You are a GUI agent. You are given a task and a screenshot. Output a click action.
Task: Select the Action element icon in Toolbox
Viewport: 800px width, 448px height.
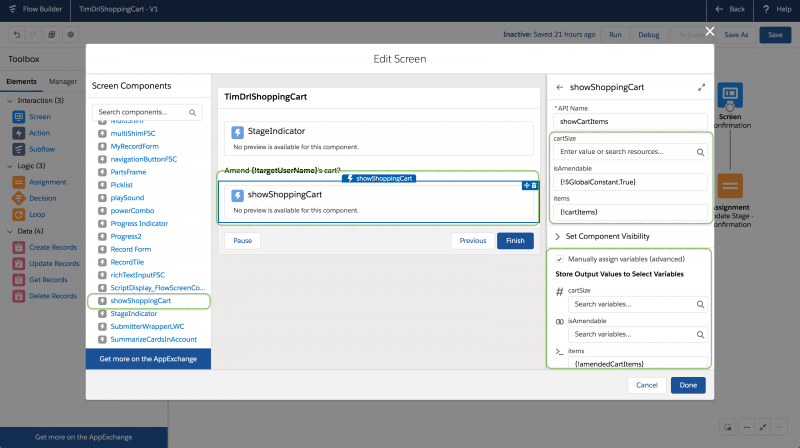pos(19,133)
